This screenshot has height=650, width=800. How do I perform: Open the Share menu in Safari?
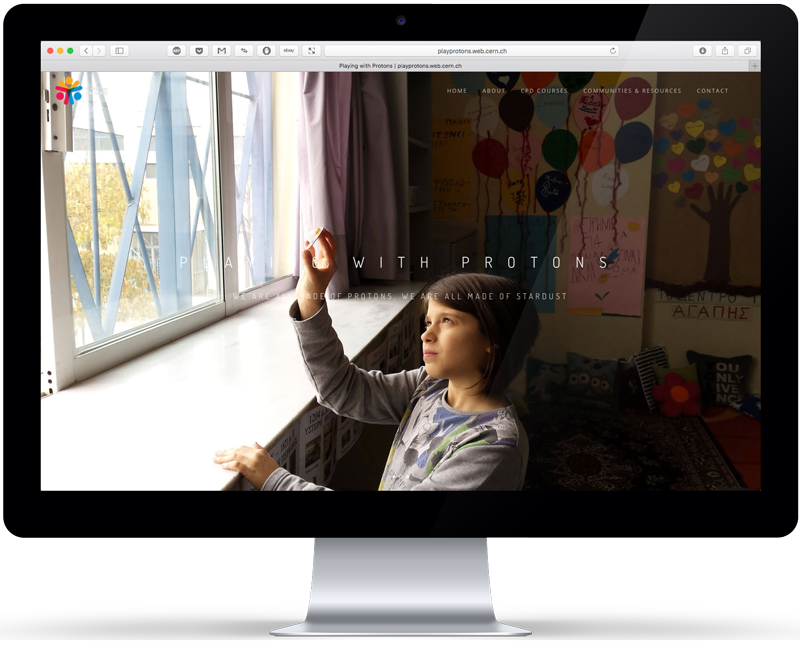725,50
